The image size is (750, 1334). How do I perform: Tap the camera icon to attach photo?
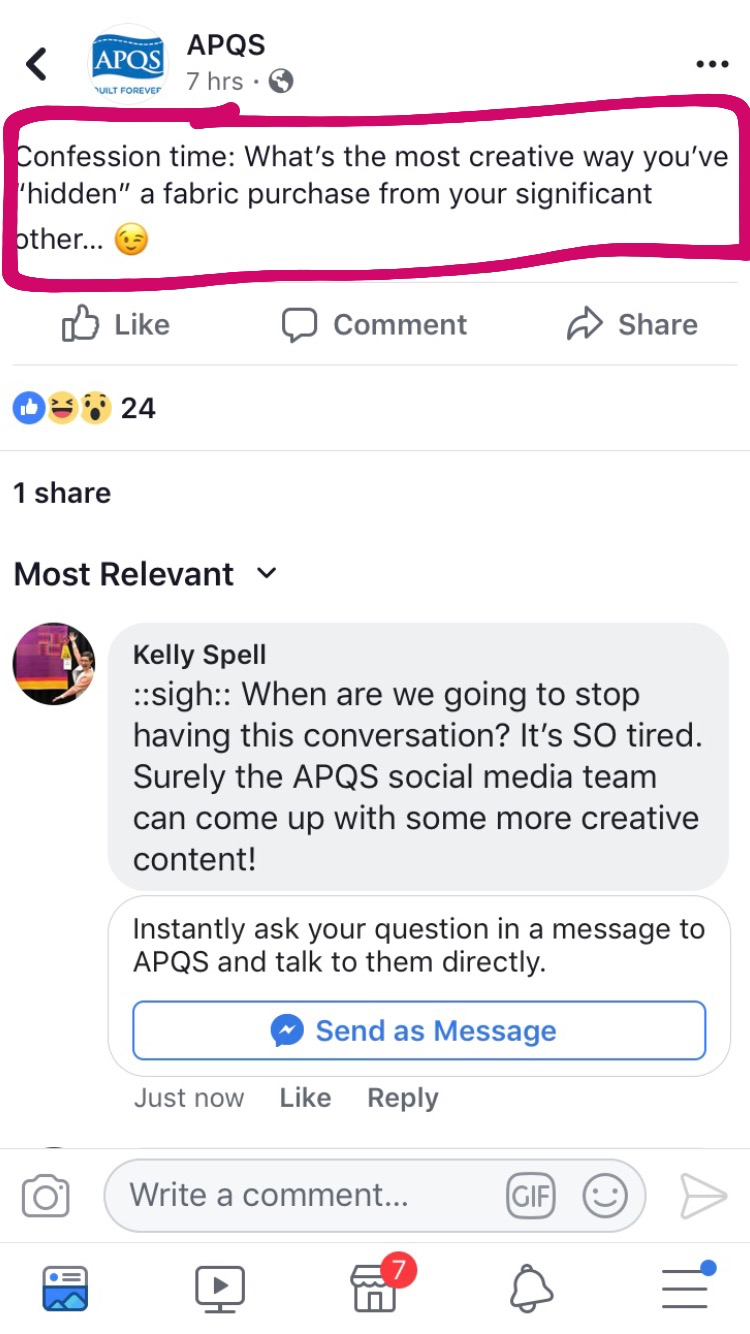pyautogui.click(x=45, y=1196)
